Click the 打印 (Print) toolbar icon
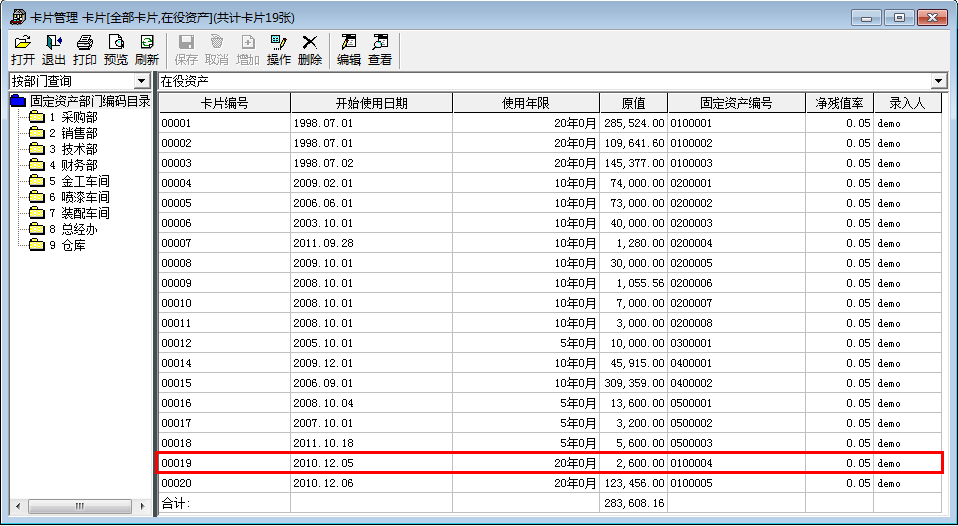958x526 pixels. pos(84,50)
